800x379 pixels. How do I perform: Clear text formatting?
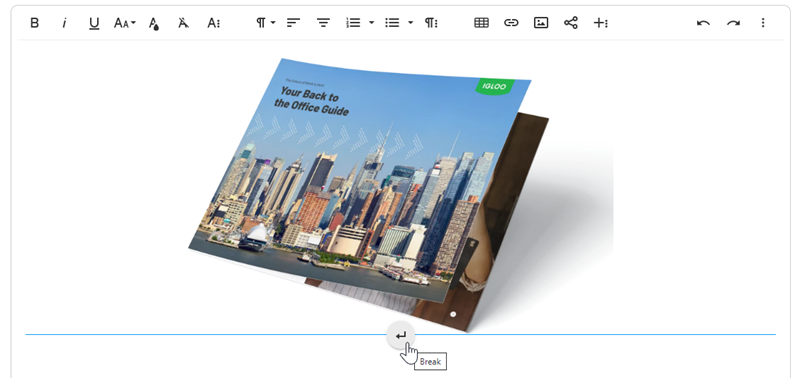[x=183, y=23]
